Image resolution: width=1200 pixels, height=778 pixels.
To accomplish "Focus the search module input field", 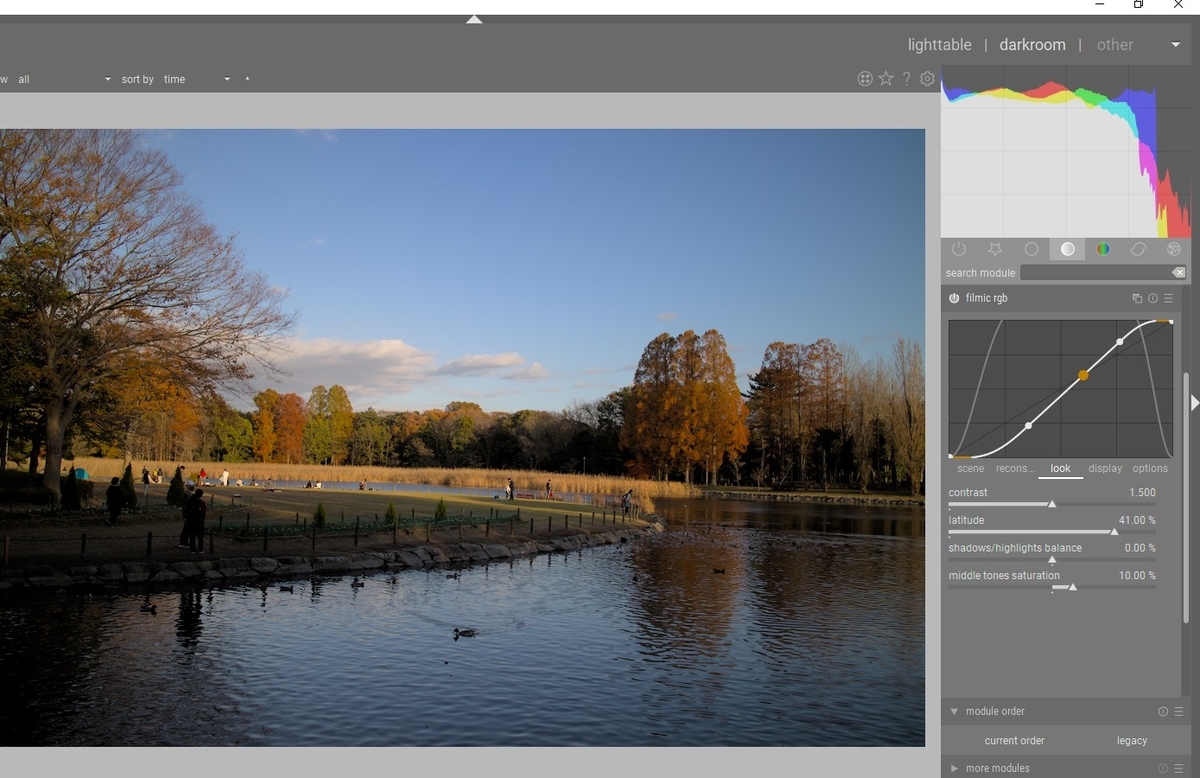I will (x=1095, y=273).
